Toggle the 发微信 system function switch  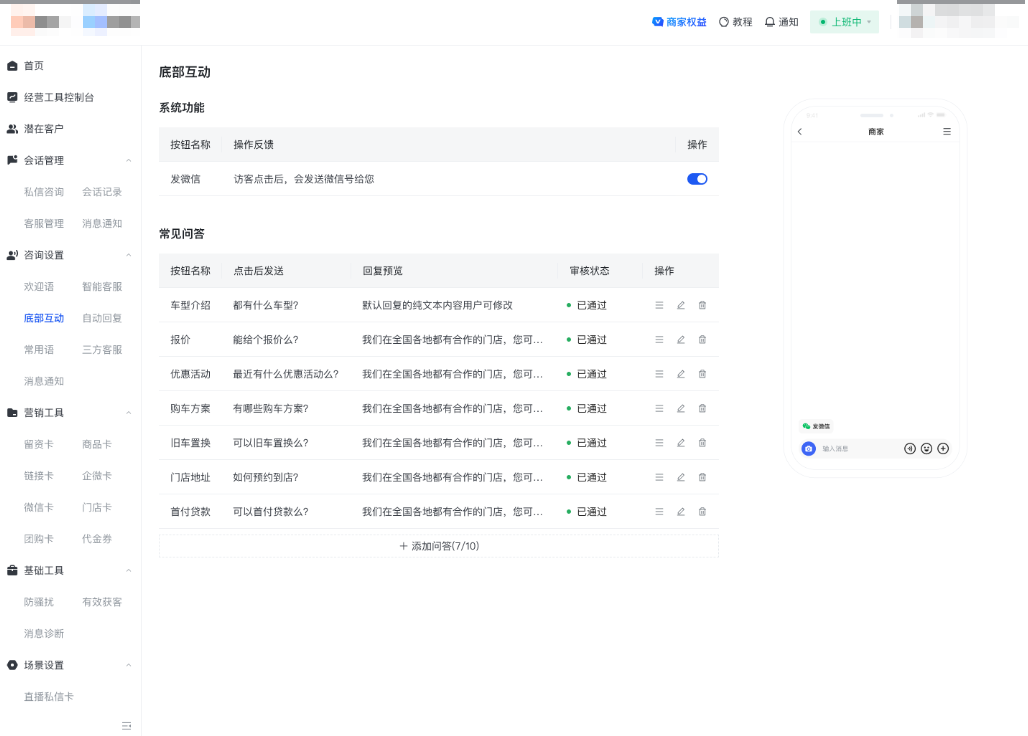tap(696, 178)
